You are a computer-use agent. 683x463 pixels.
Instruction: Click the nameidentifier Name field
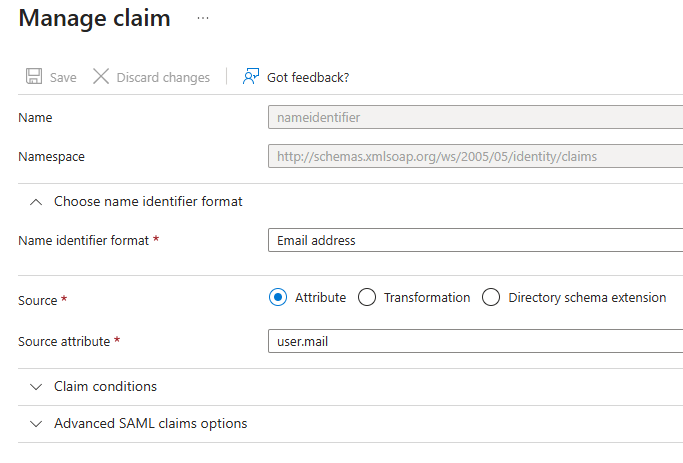(475, 117)
